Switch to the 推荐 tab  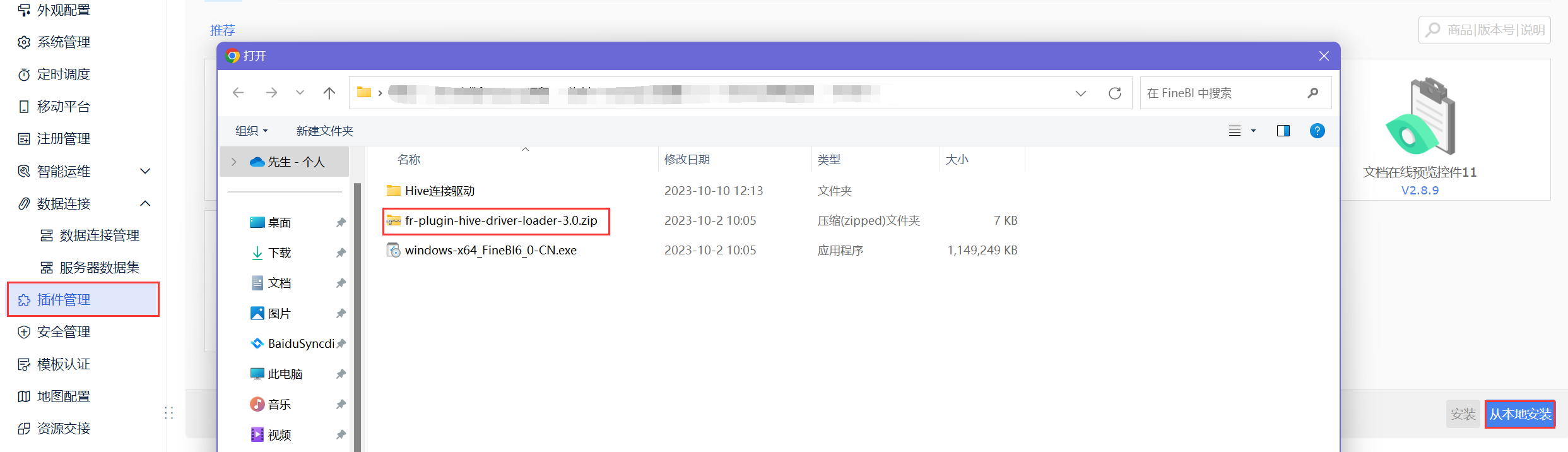click(223, 30)
